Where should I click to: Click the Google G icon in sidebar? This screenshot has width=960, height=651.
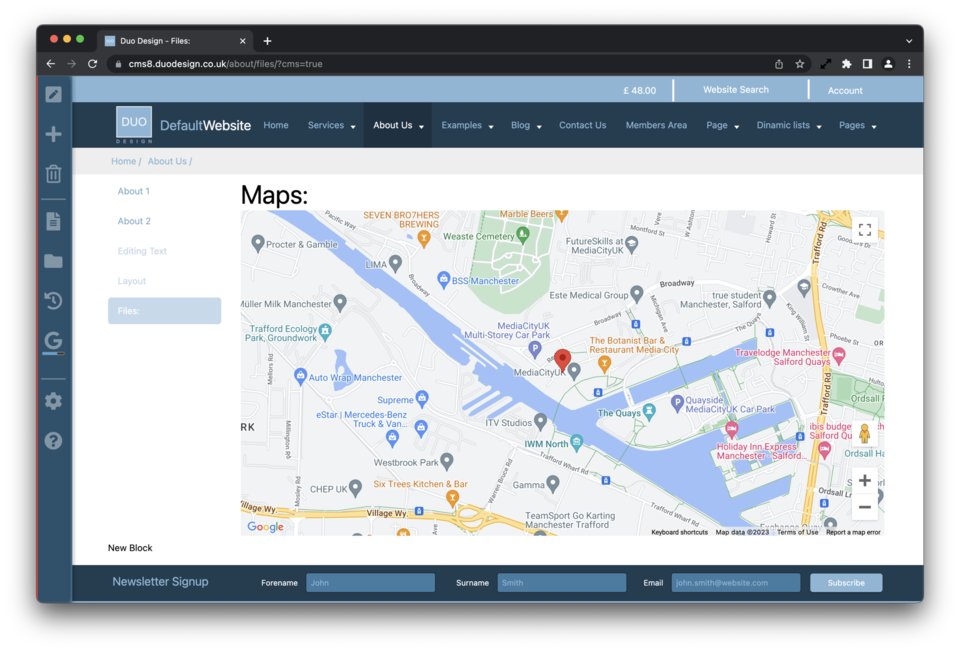(x=53, y=341)
